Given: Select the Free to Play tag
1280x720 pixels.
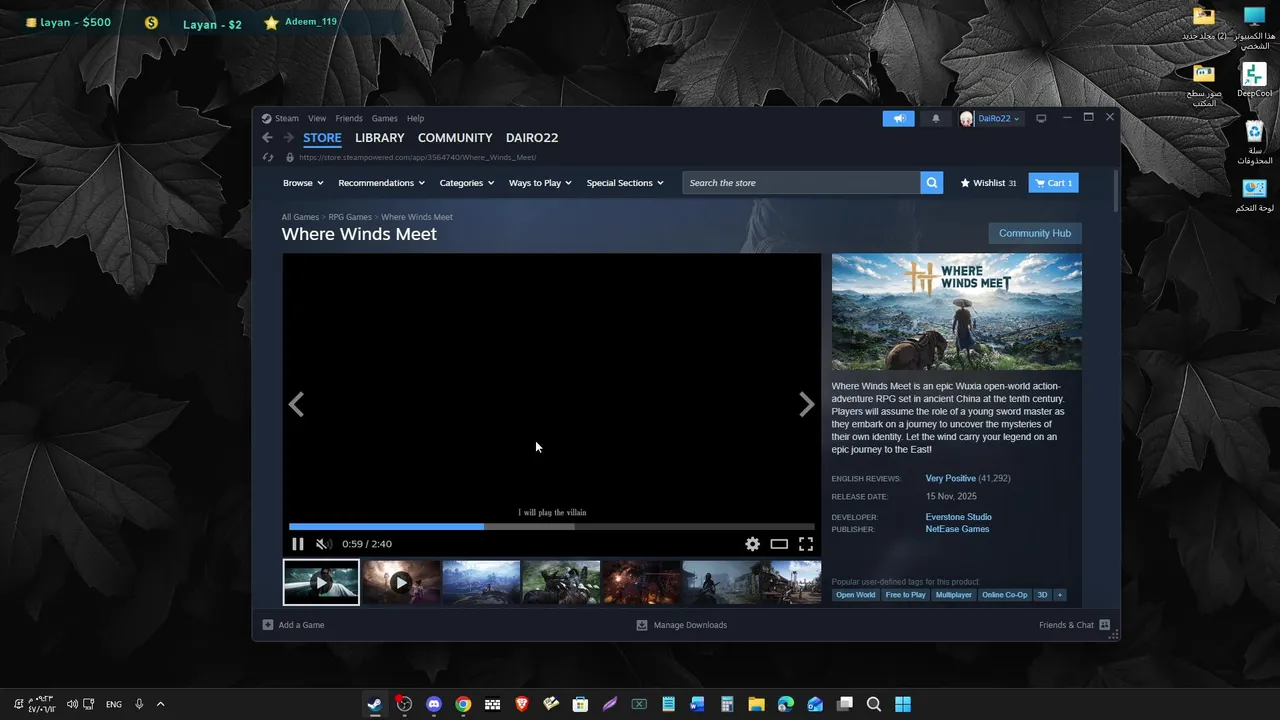Looking at the screenshot, I should pos(905,595).
